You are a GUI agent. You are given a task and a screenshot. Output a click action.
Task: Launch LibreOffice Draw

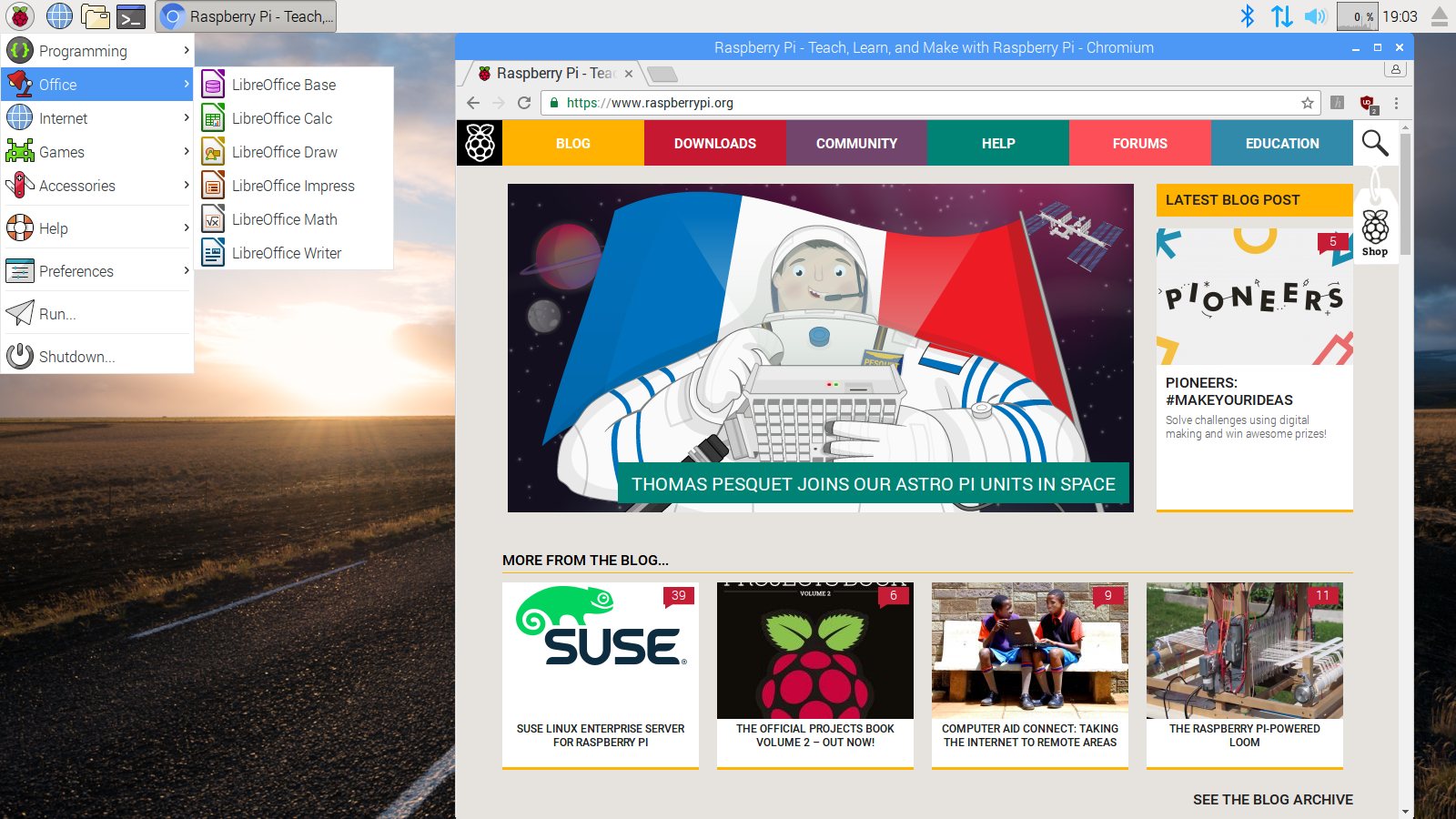(294, 152)
